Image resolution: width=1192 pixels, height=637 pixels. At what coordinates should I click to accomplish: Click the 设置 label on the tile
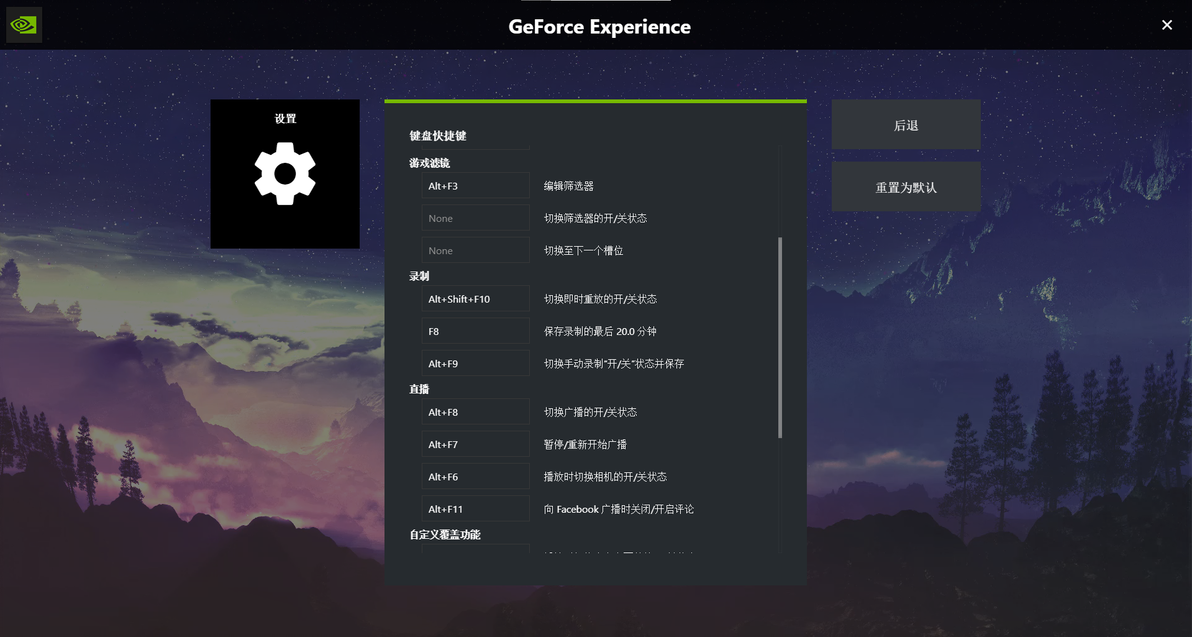[285, 119]
